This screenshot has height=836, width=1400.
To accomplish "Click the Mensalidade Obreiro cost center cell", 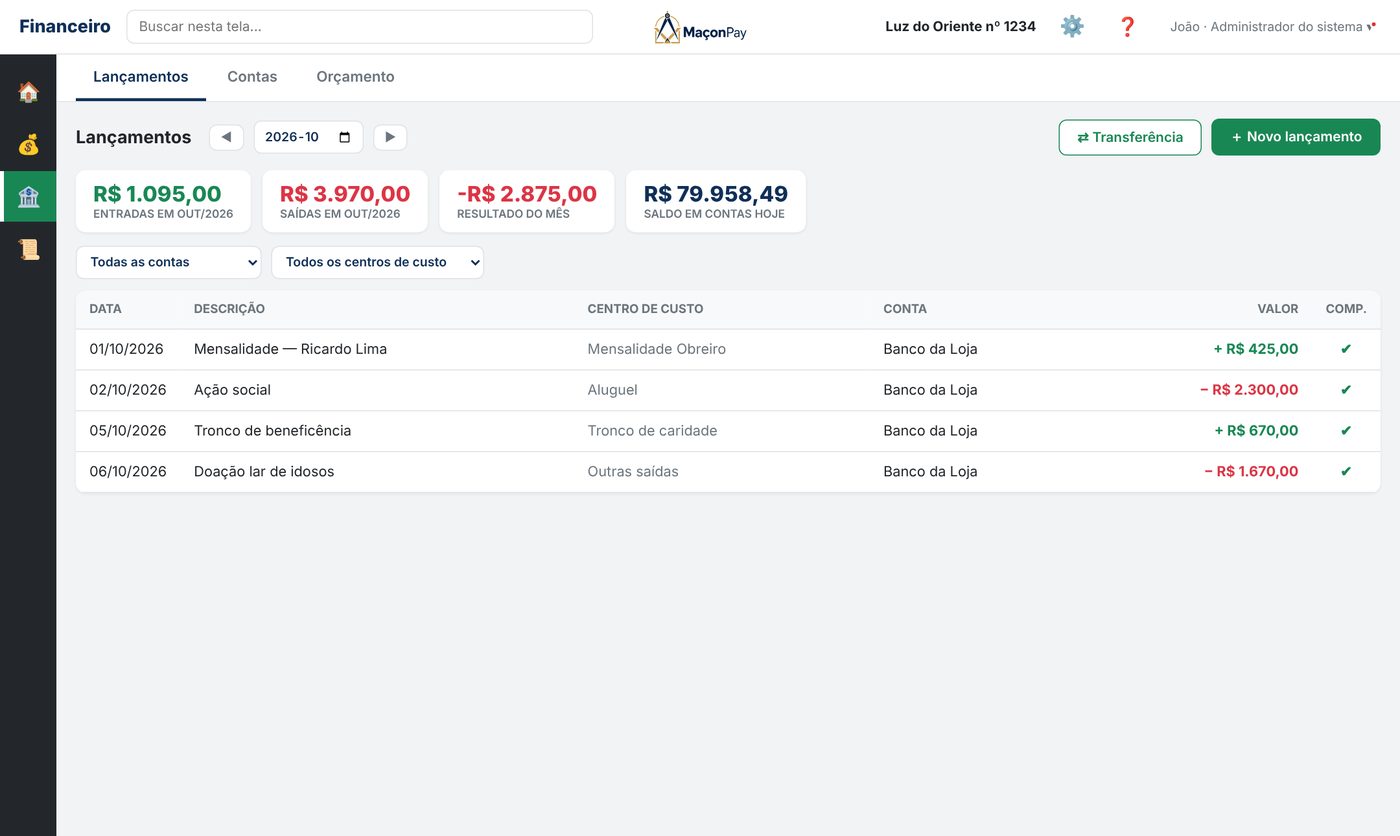I will [657, 349].
